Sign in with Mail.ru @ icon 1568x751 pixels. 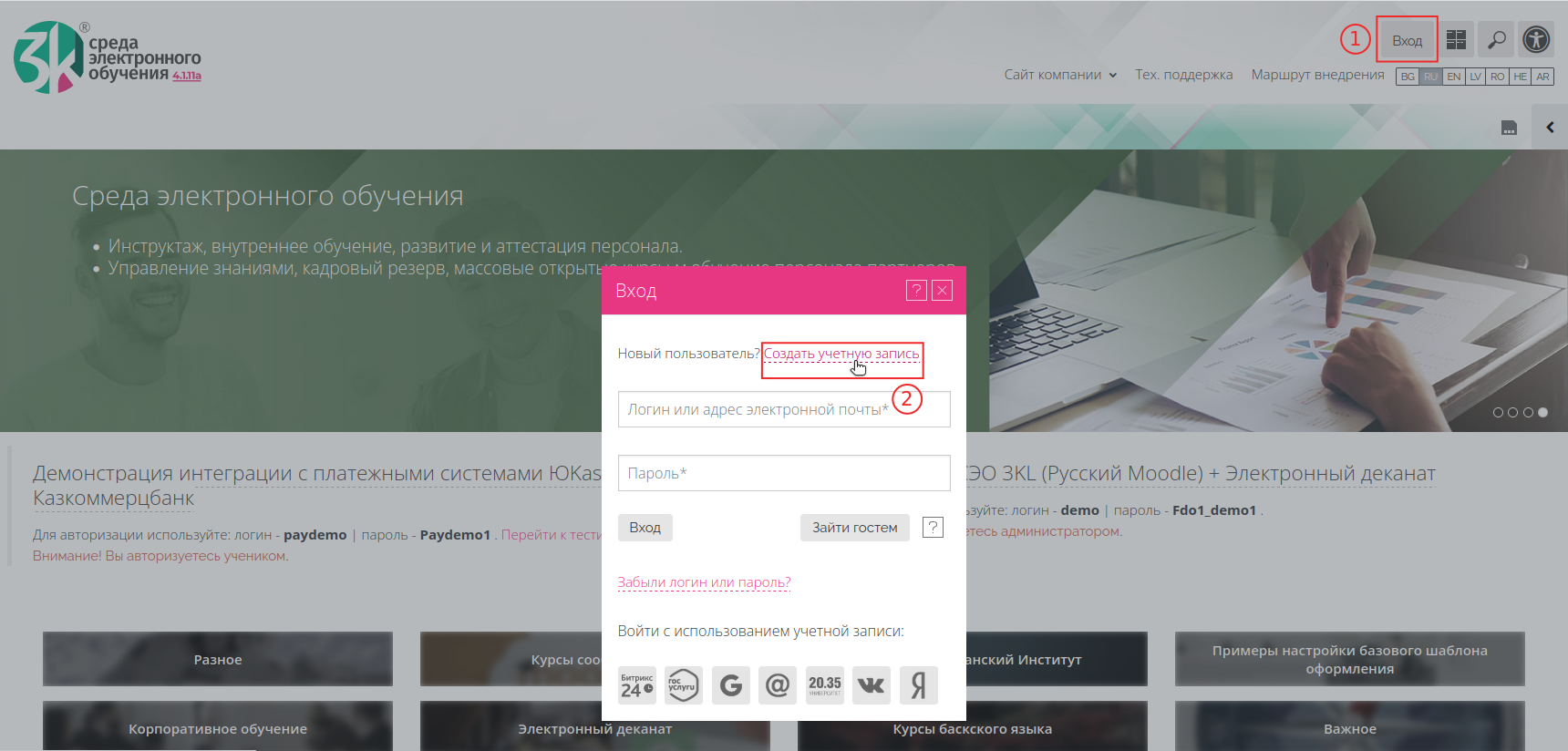click(x=778, y=684)
